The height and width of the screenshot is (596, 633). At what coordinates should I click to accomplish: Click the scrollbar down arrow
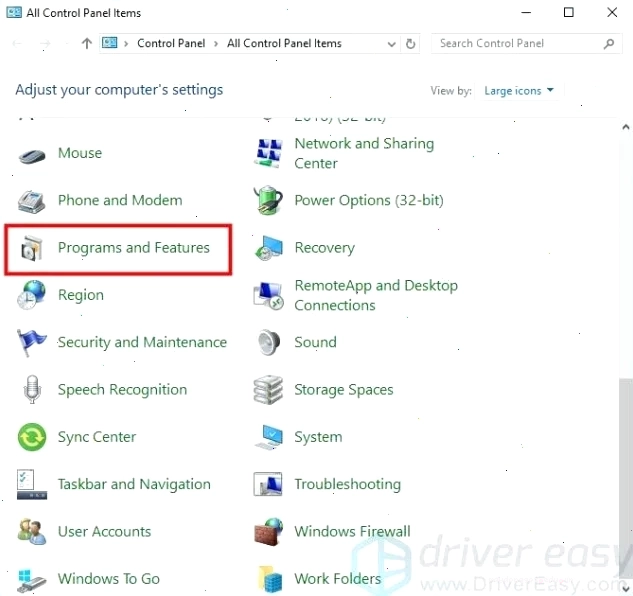[x=626, y=589]
